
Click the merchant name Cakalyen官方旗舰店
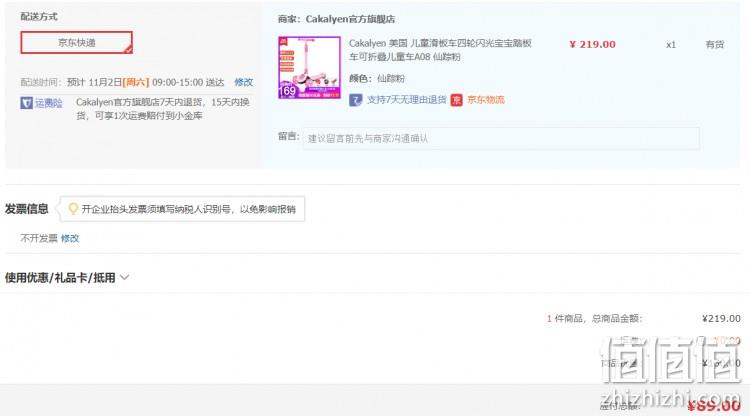(x=350, y=19)
